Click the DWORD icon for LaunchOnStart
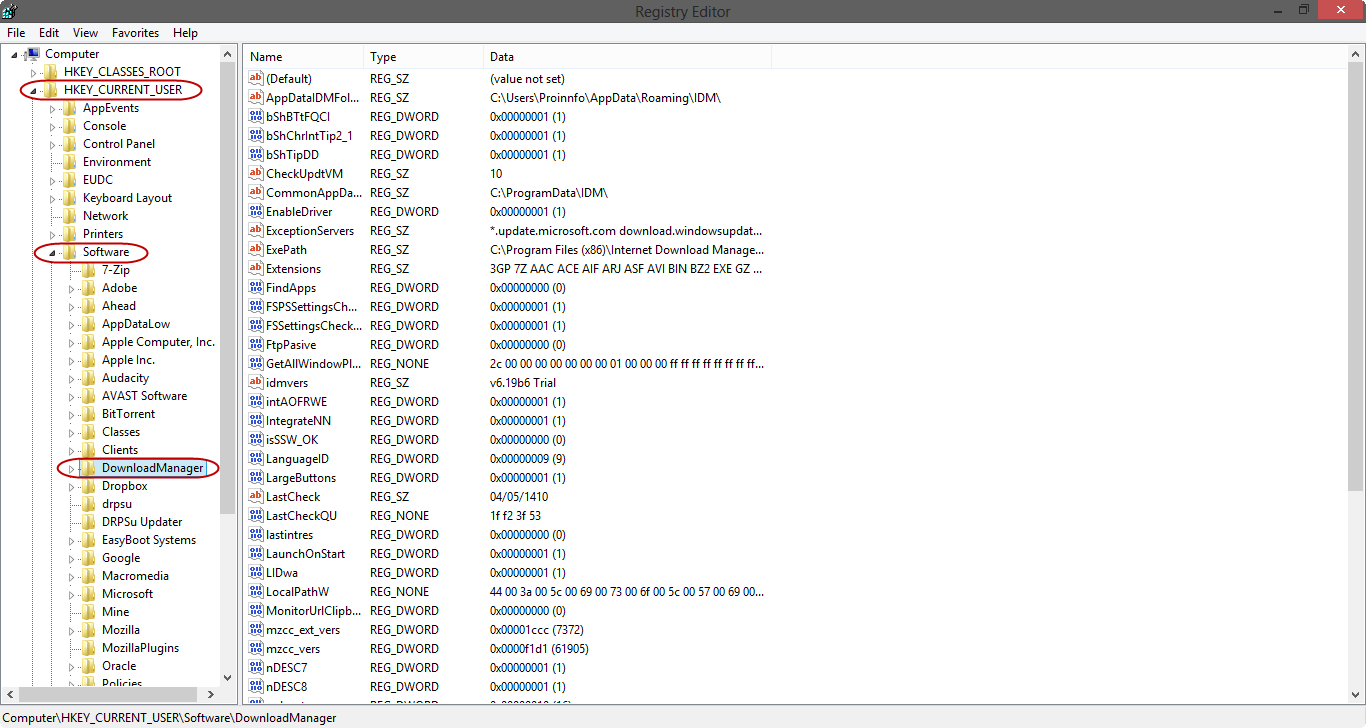Viewport: 1366px width, 728px height. click(x=256, y=553)
